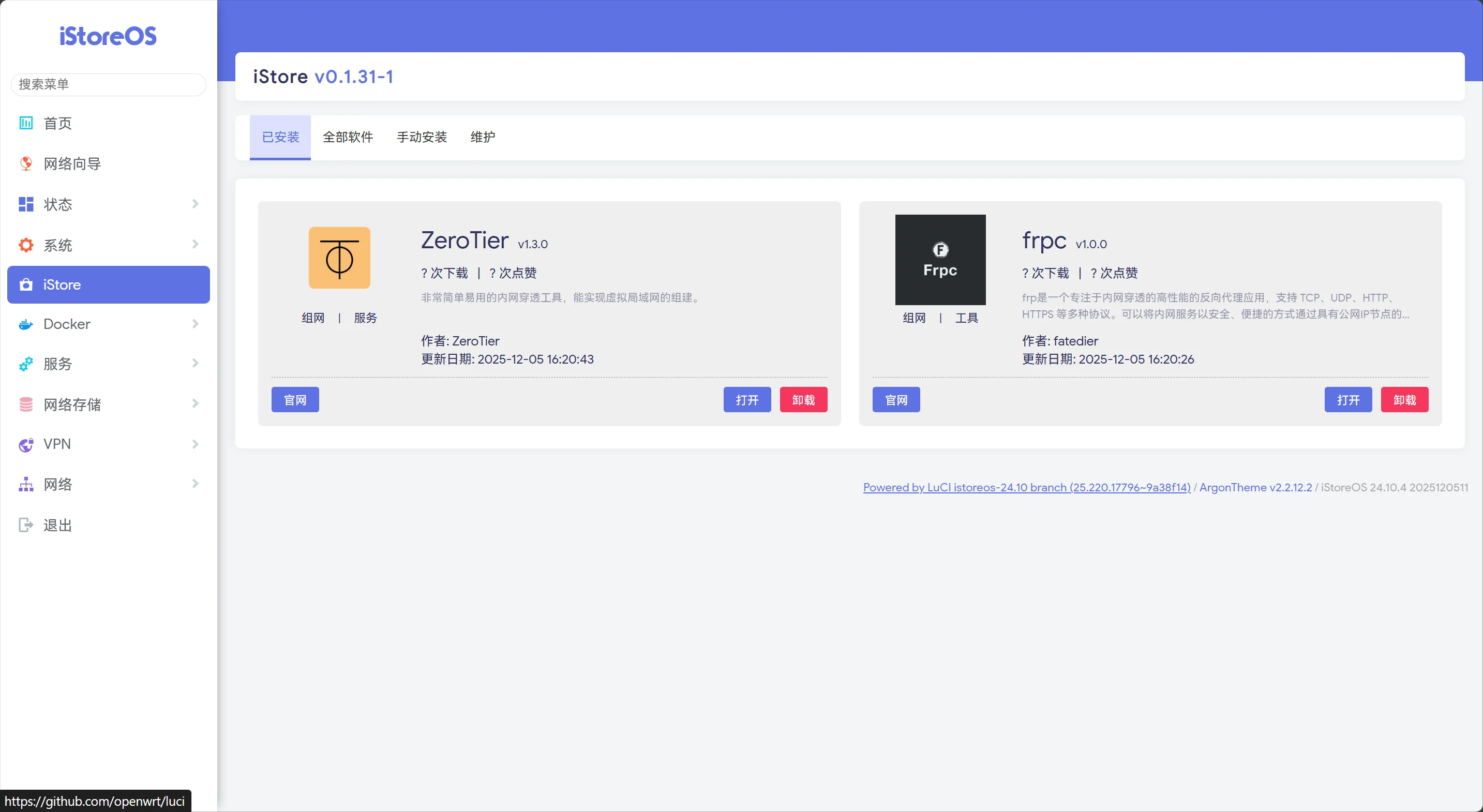The image size is (1483, 812).
Task: Click the Powered by LuCI link
Action: pyautogui.click(x=1026, y=487)
